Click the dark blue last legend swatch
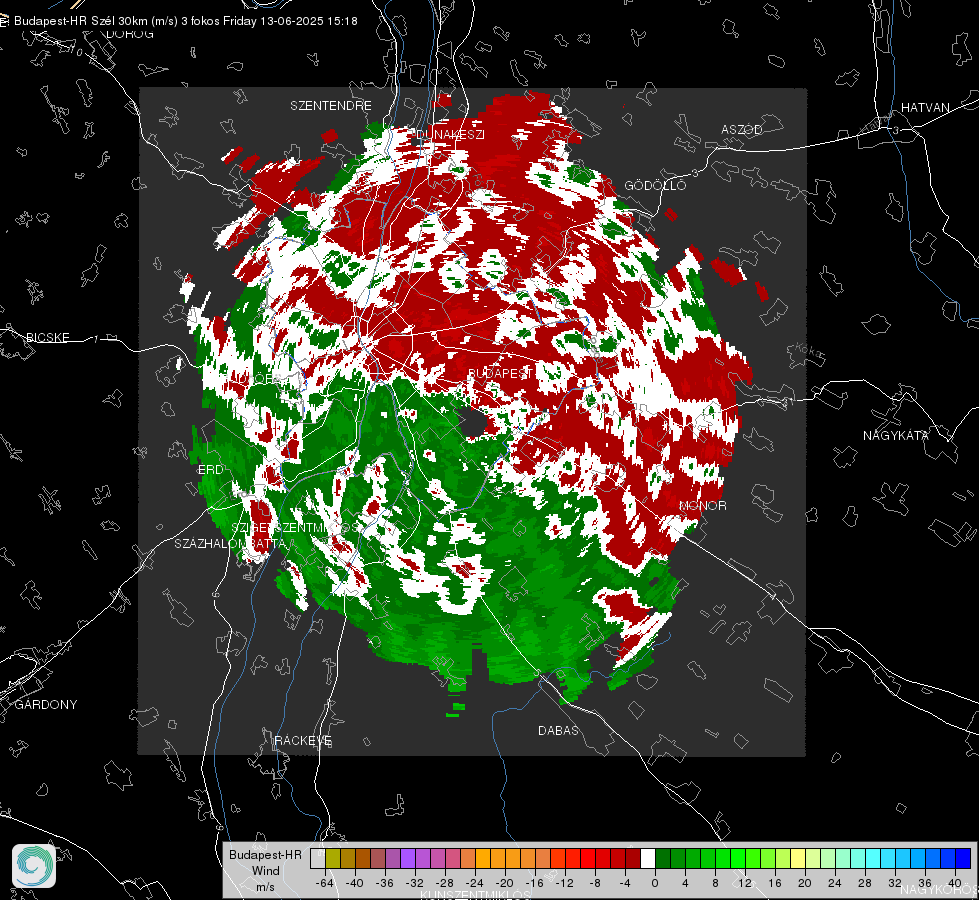 coord(963,859)
